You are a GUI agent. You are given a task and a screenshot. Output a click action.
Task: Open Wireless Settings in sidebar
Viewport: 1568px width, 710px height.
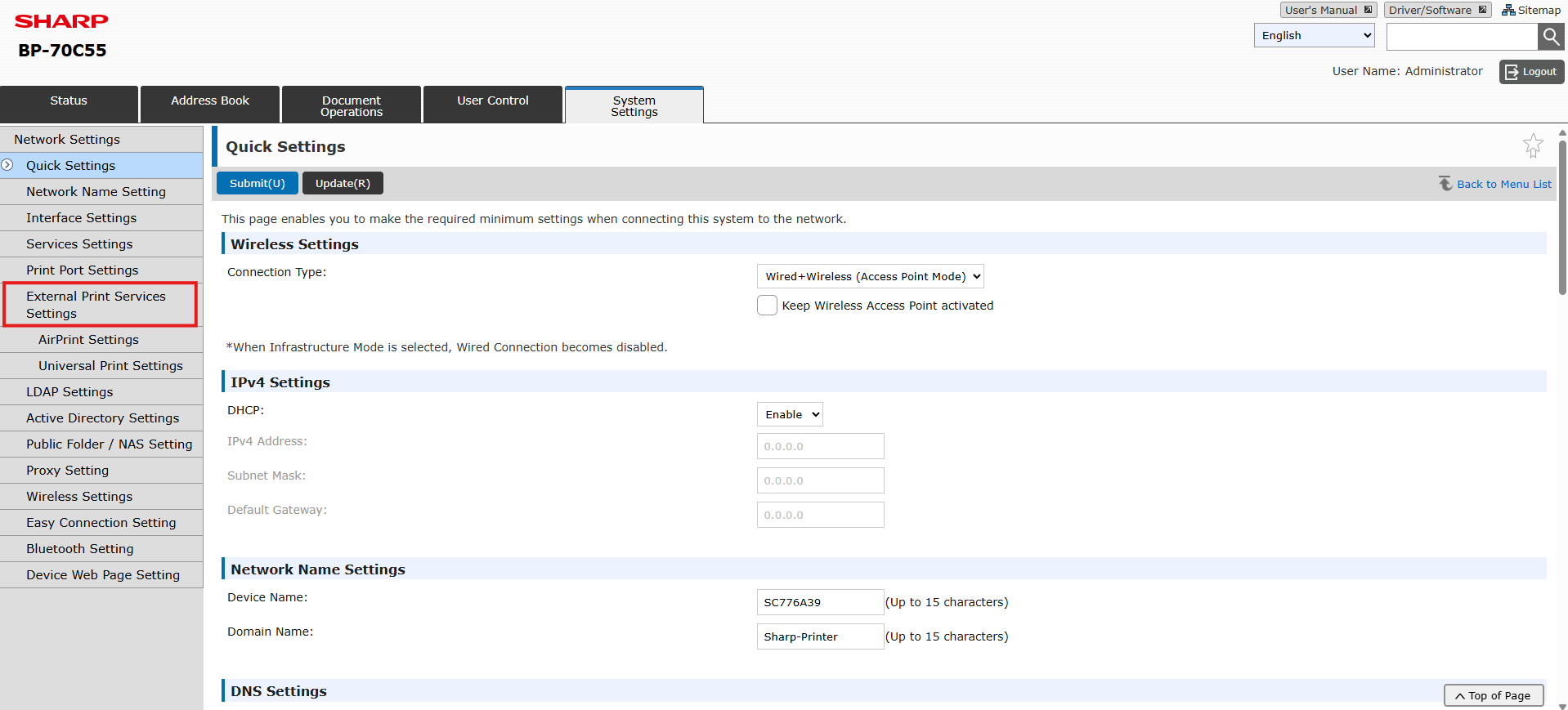coord(101,496)
